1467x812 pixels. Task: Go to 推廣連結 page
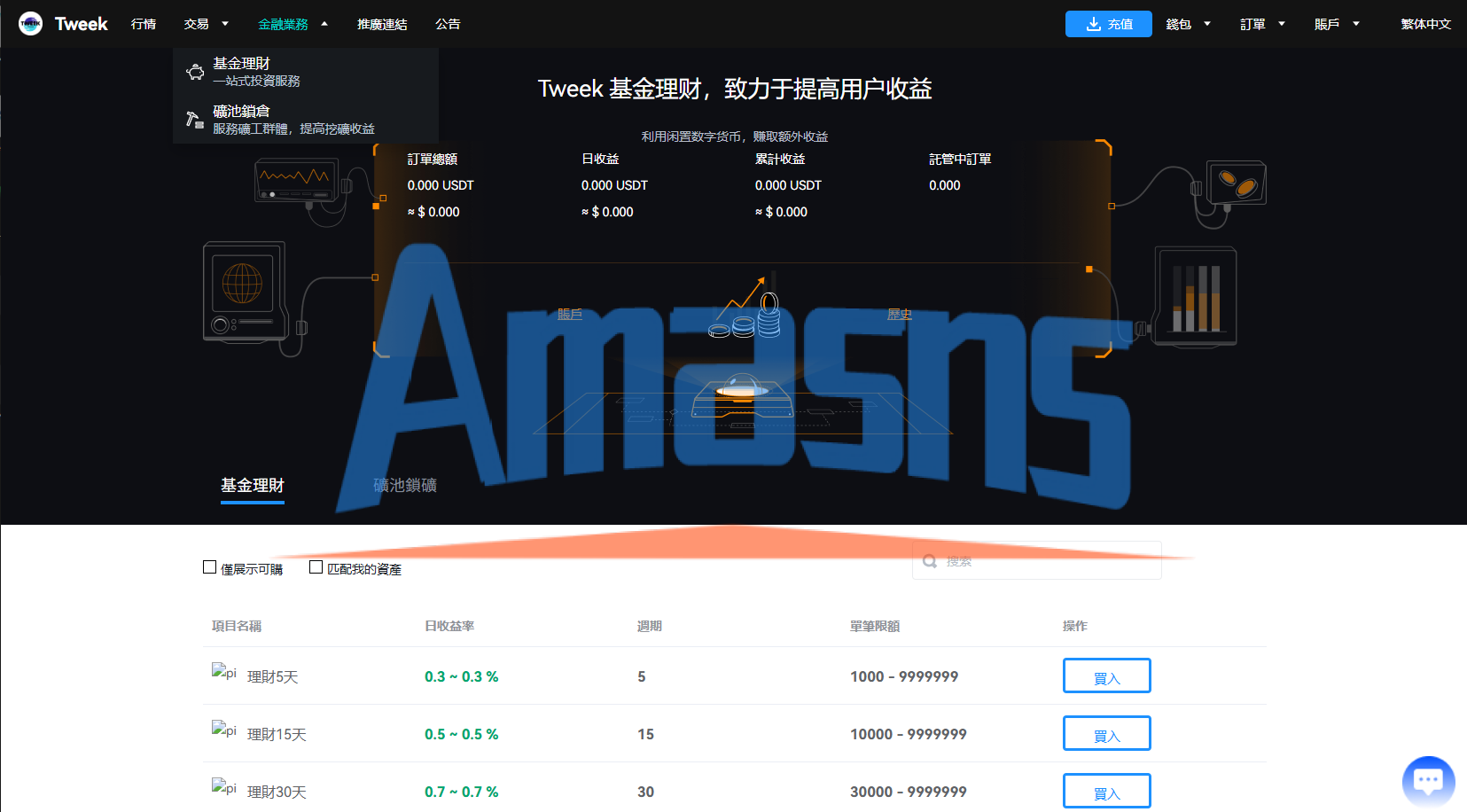[382, 24]
